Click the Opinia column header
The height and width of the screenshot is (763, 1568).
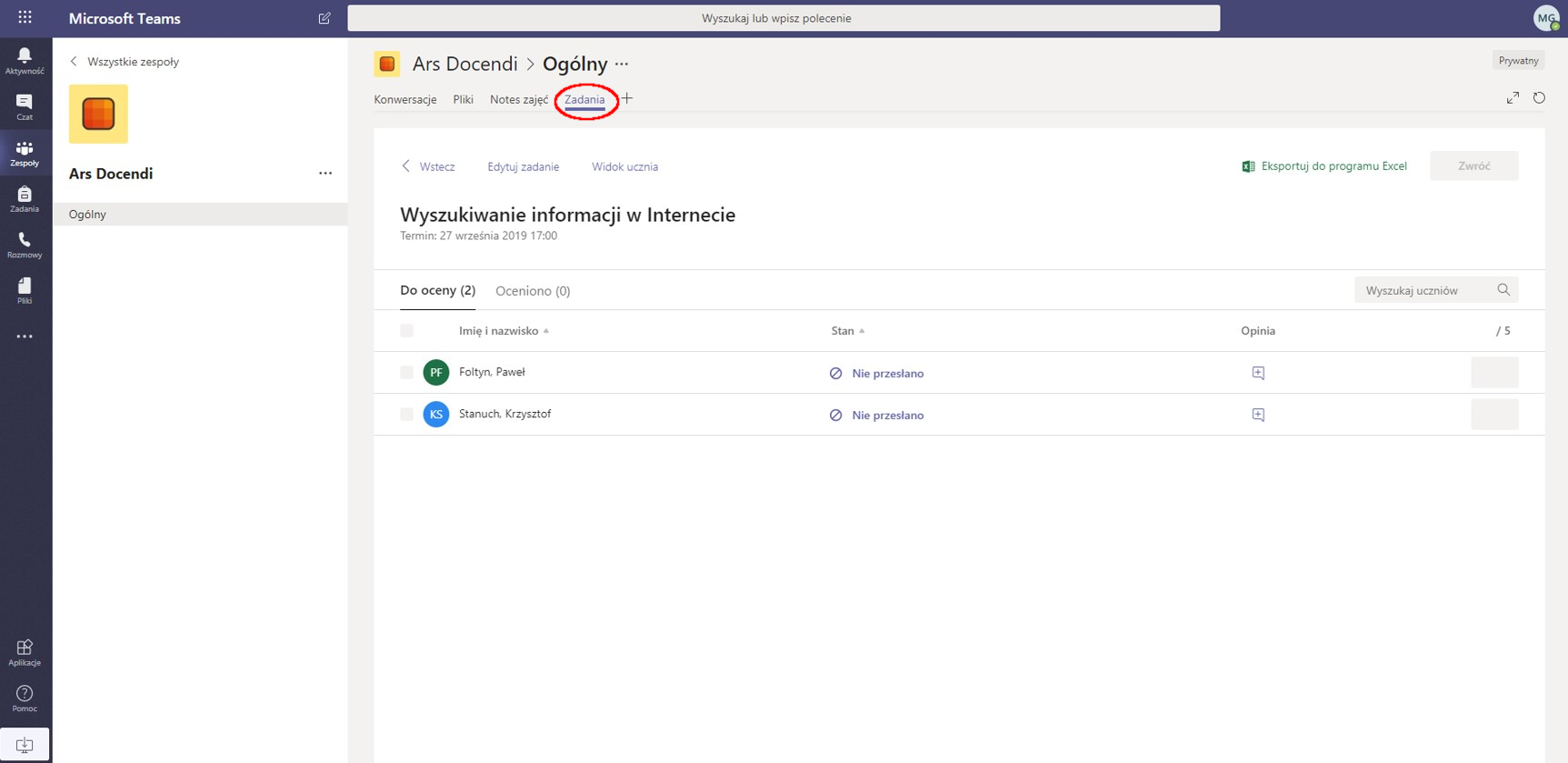tap(1258, 331)
